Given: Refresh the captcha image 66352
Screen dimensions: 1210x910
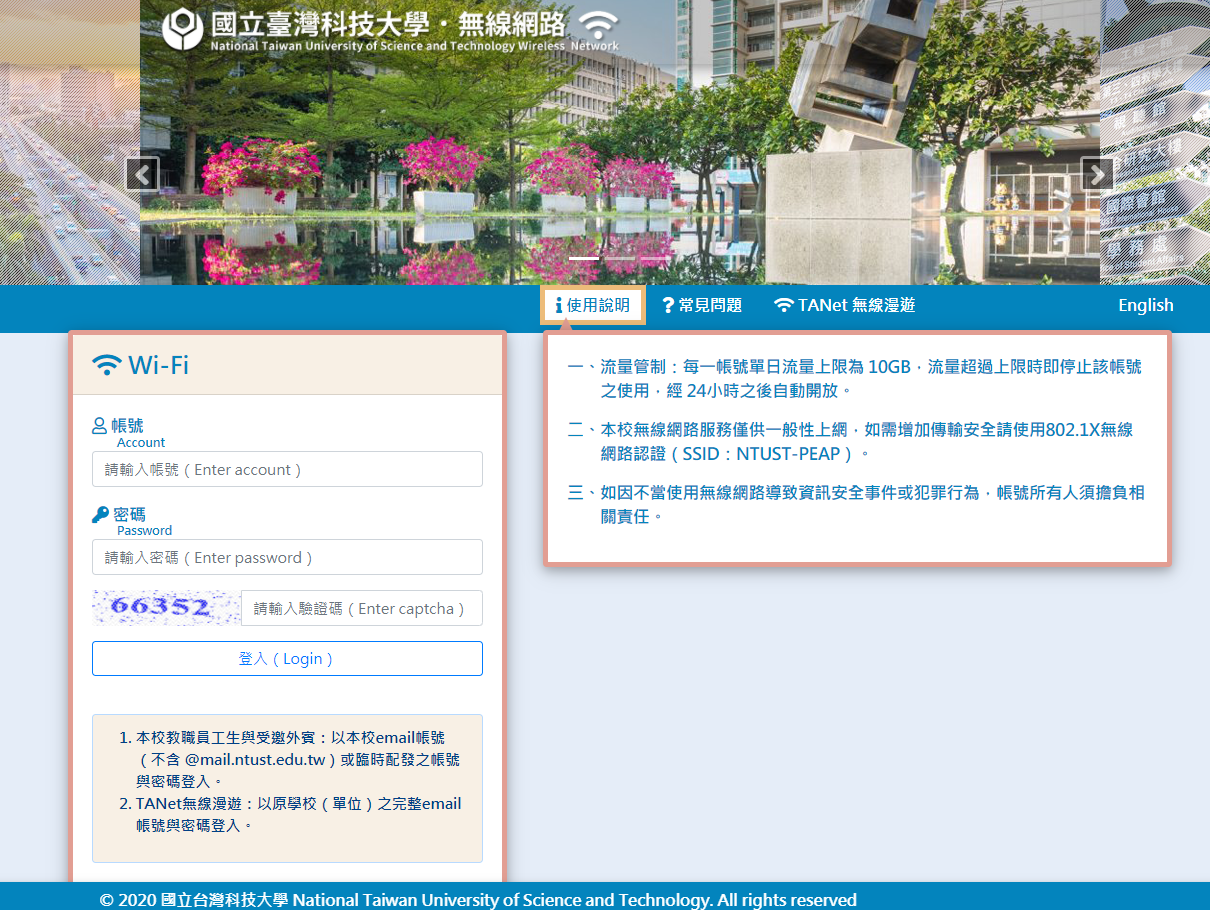Looking at the screenshot, I should (x=166, y=607).
